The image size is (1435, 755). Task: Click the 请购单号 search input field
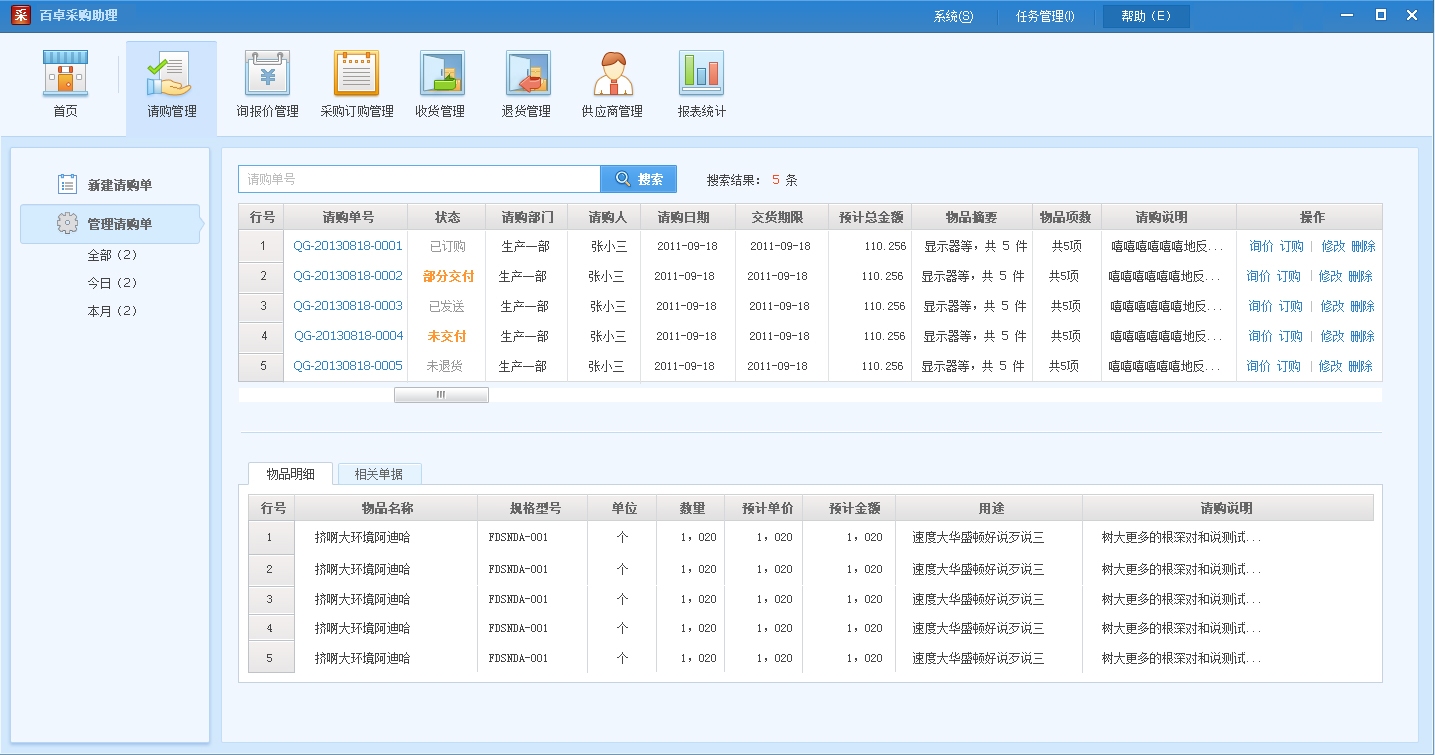(x=419, y=179)
